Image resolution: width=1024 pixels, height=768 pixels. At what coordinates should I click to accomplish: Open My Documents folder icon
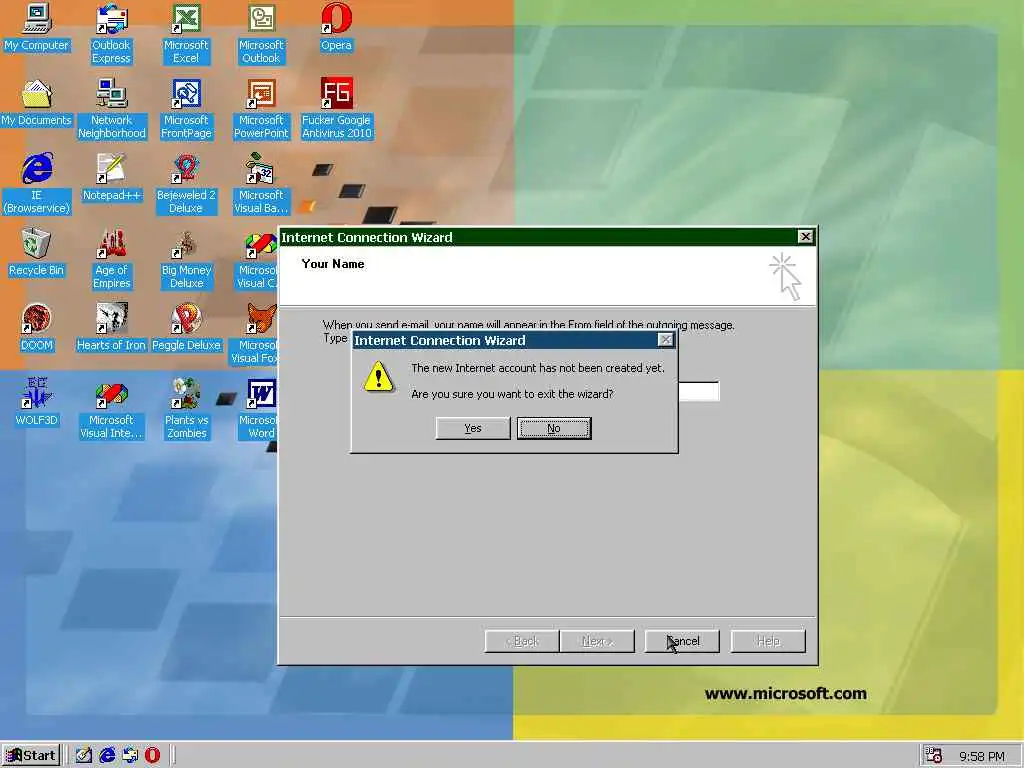[x=37, y=103]
